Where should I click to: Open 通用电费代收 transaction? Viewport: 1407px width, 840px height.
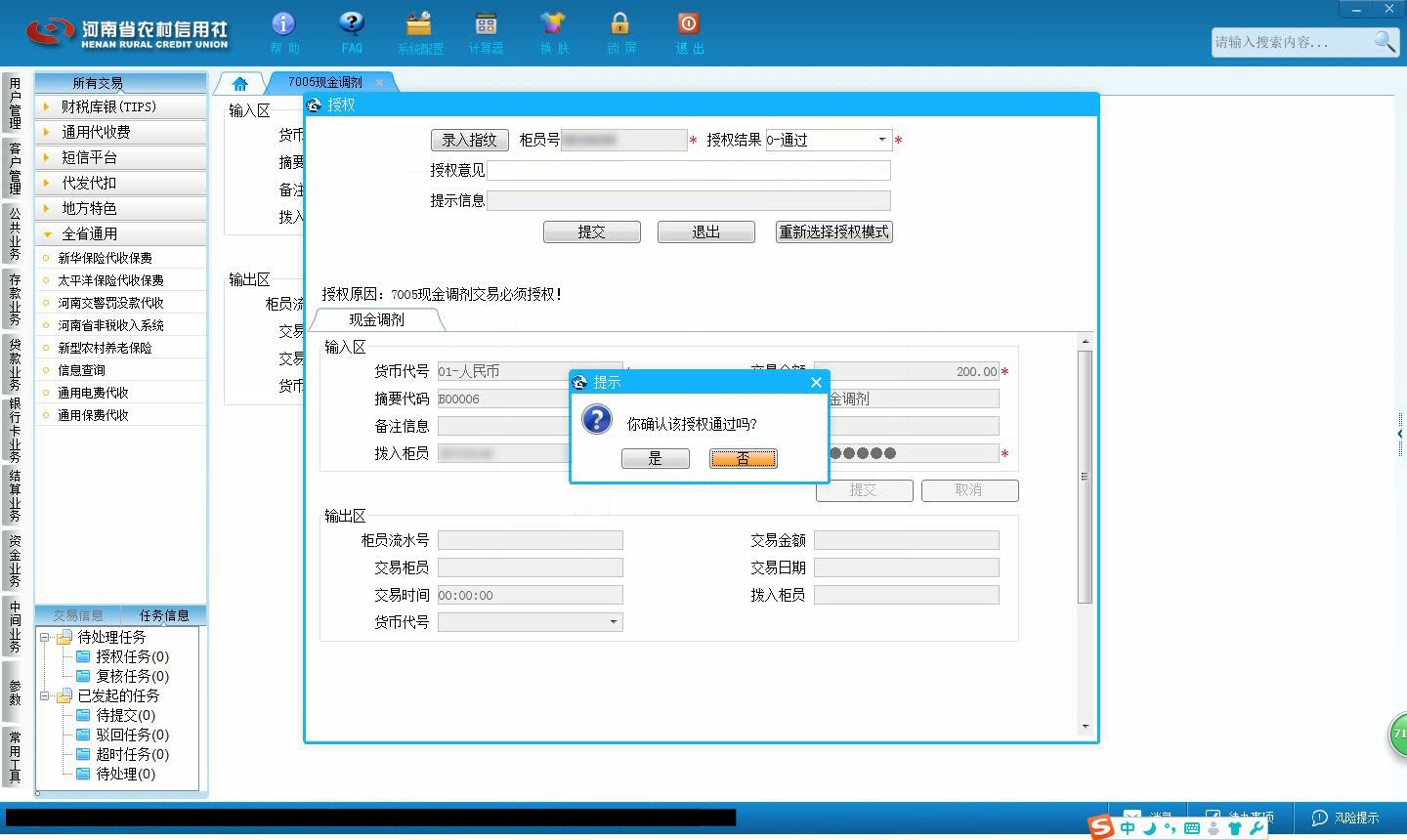[93, 393]
